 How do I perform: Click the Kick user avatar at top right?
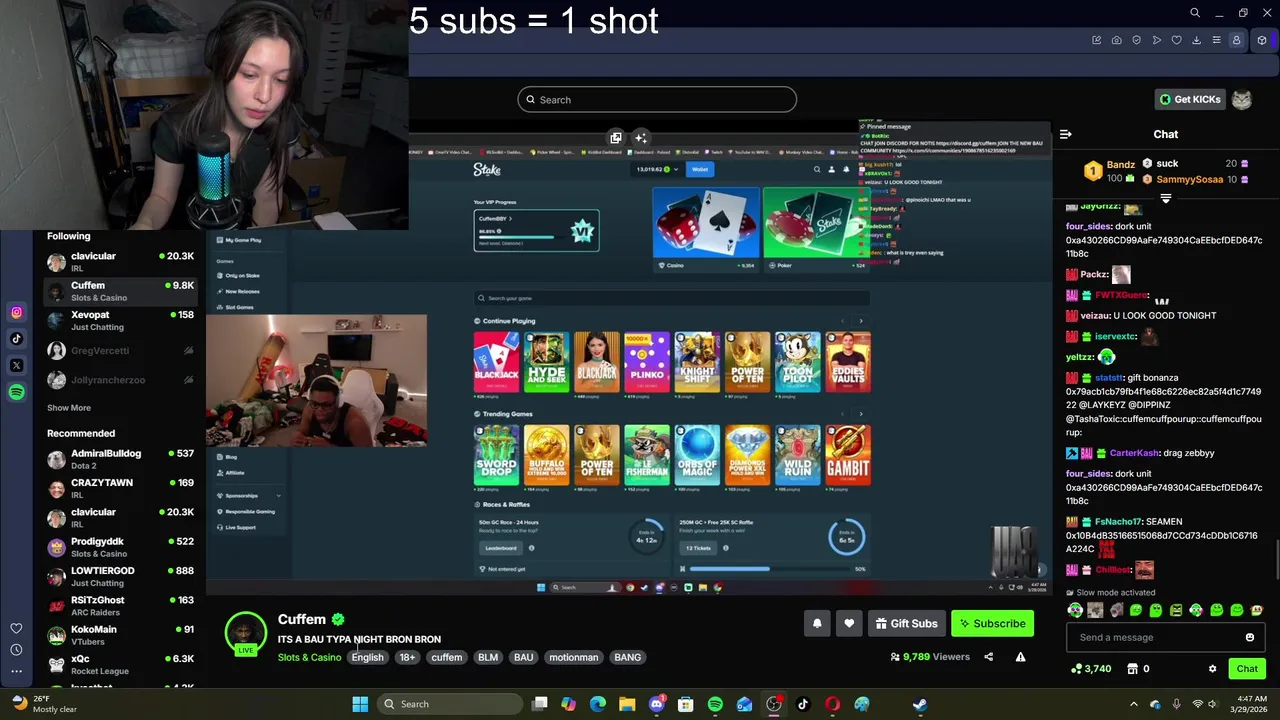[1242, 100]
